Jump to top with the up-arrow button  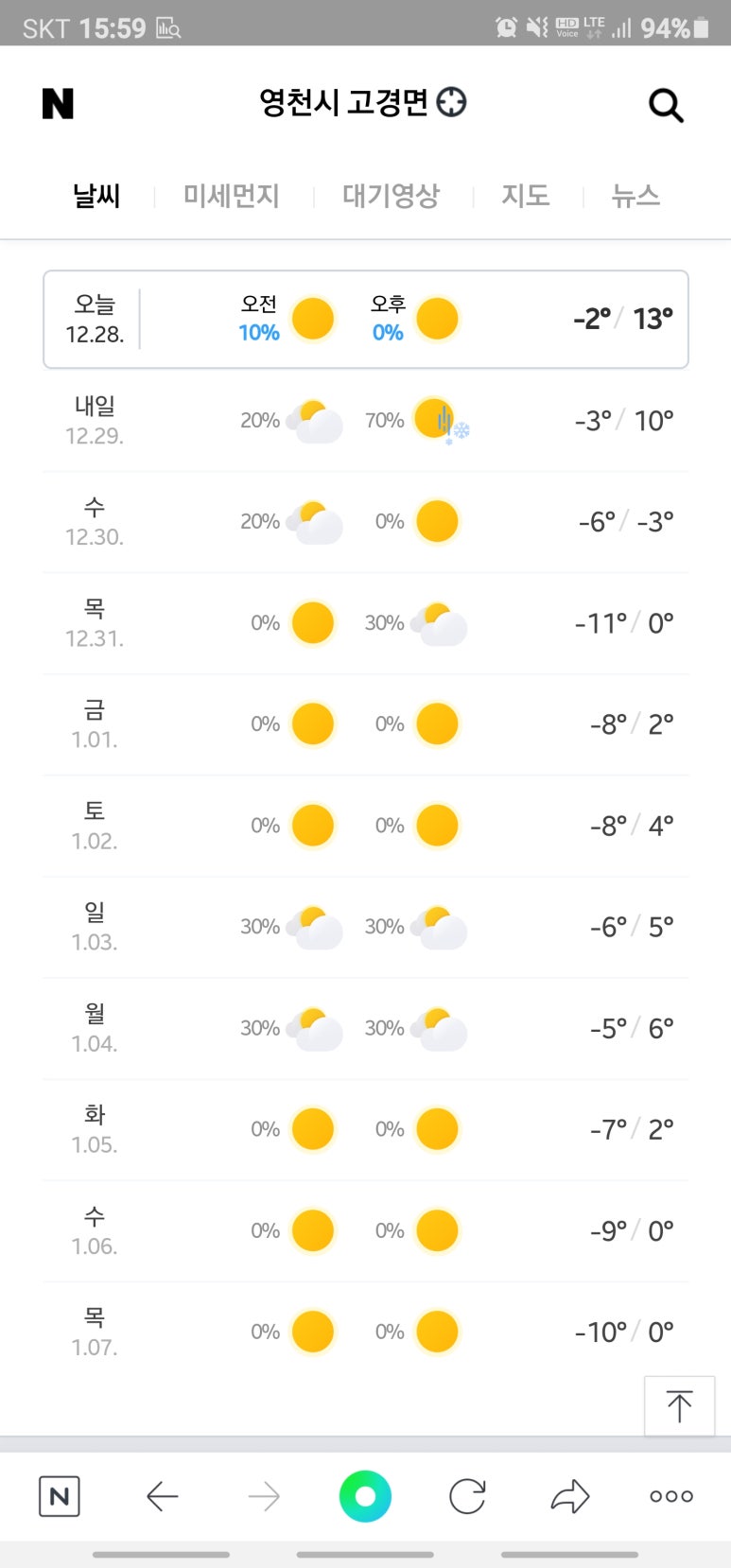(679, 1406)
